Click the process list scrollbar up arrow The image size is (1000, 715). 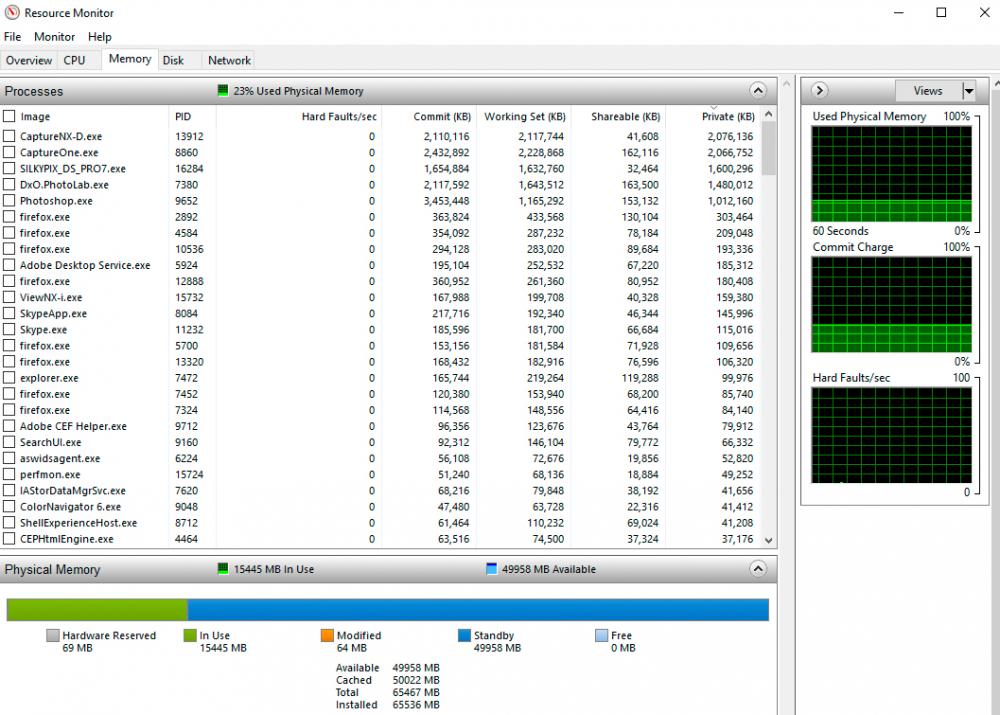tap(769, 114)
